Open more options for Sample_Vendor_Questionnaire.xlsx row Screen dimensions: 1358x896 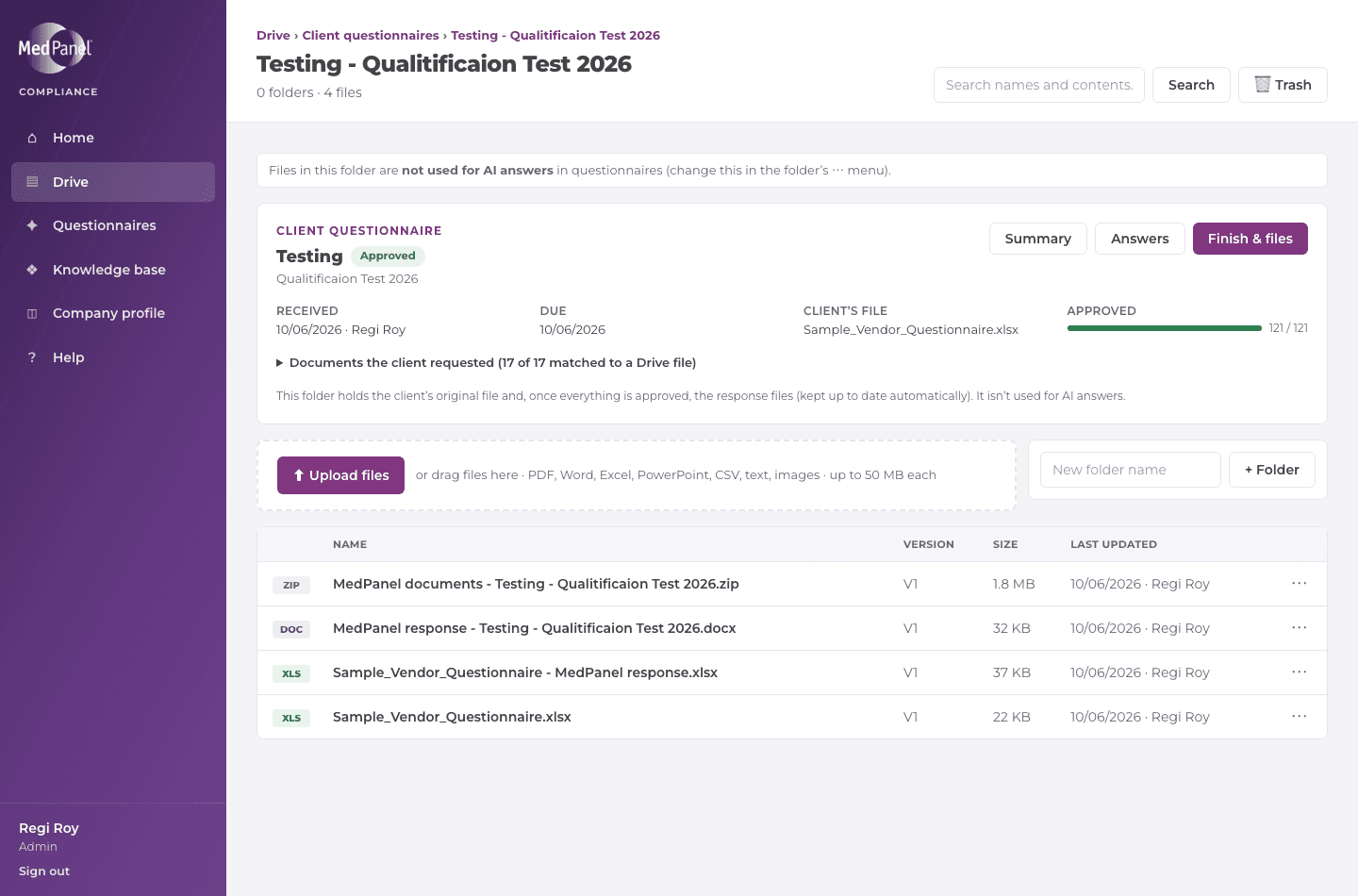[1299, 716]
